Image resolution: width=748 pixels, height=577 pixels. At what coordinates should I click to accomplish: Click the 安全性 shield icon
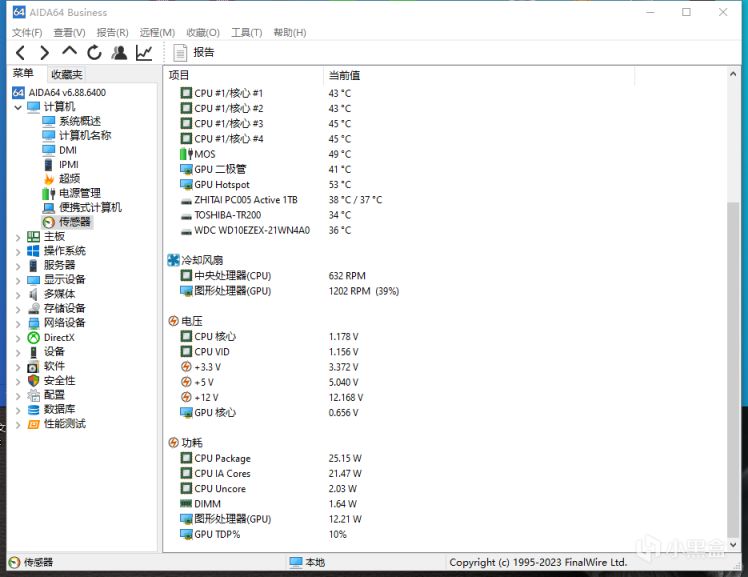[33, 381]
